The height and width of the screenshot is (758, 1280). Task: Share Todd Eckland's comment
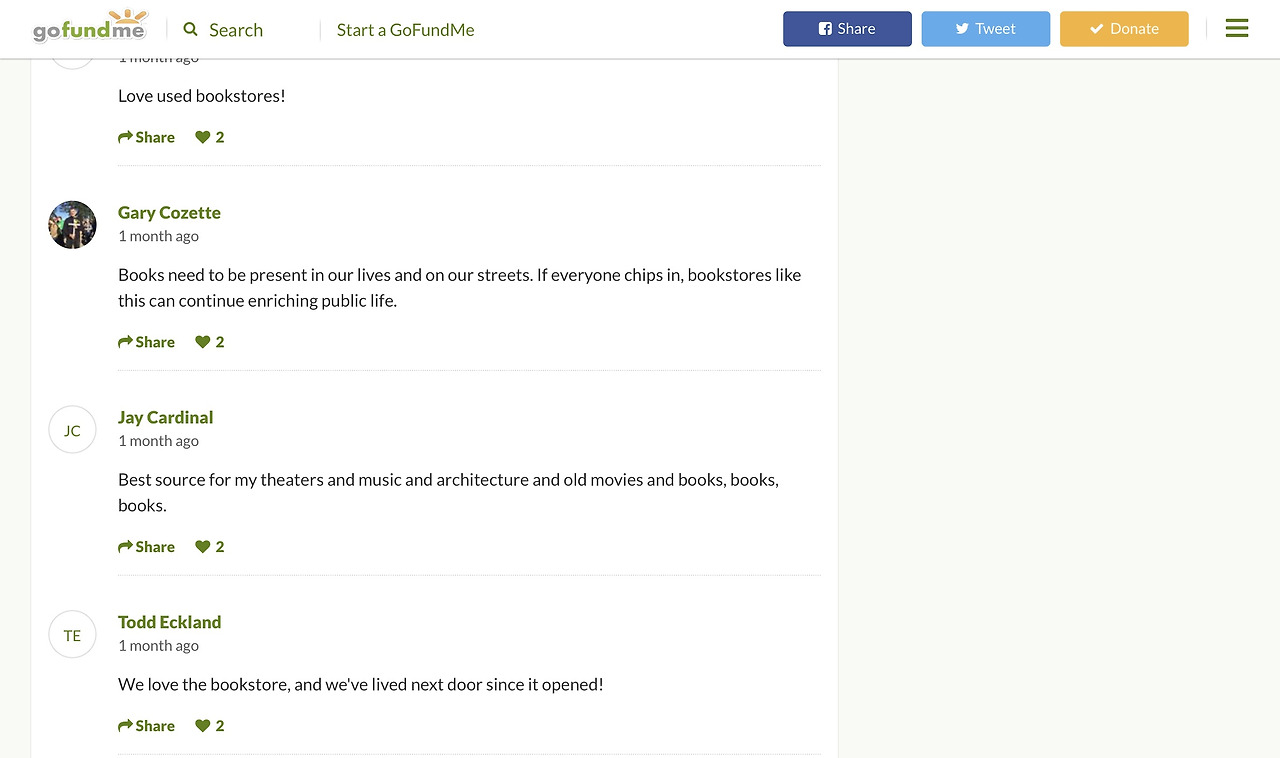[146, 726]
